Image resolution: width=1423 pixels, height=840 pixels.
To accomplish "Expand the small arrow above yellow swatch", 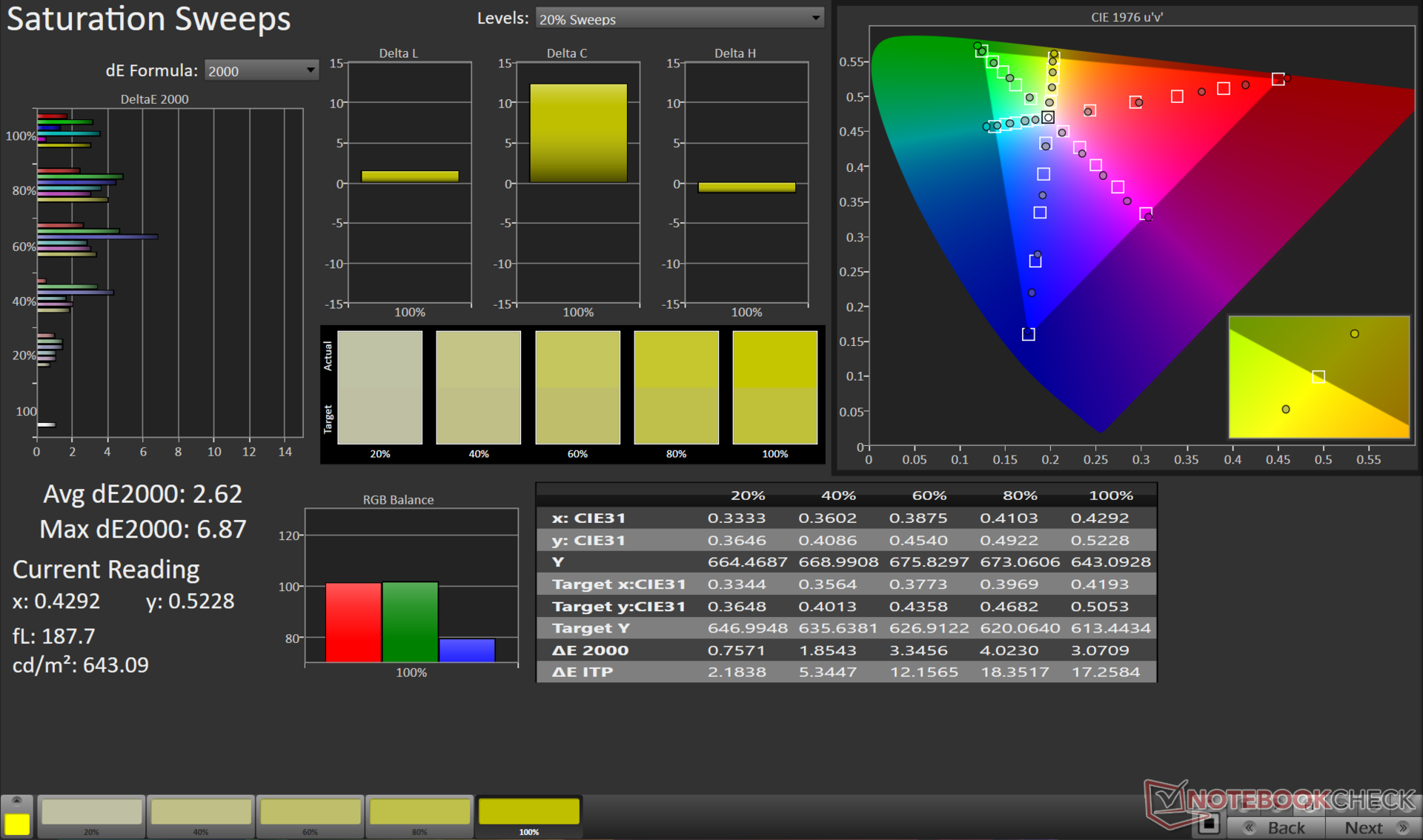I will (16, 801).
